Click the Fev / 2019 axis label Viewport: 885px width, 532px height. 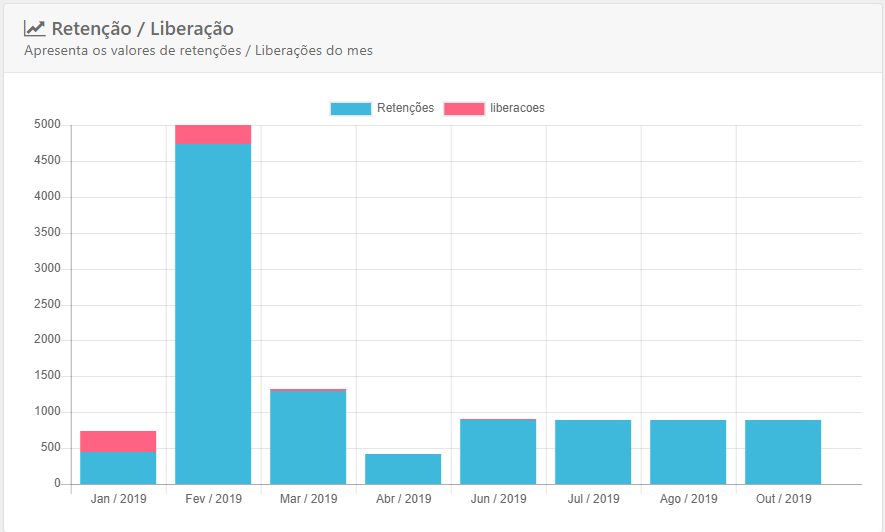pos(213,499)
